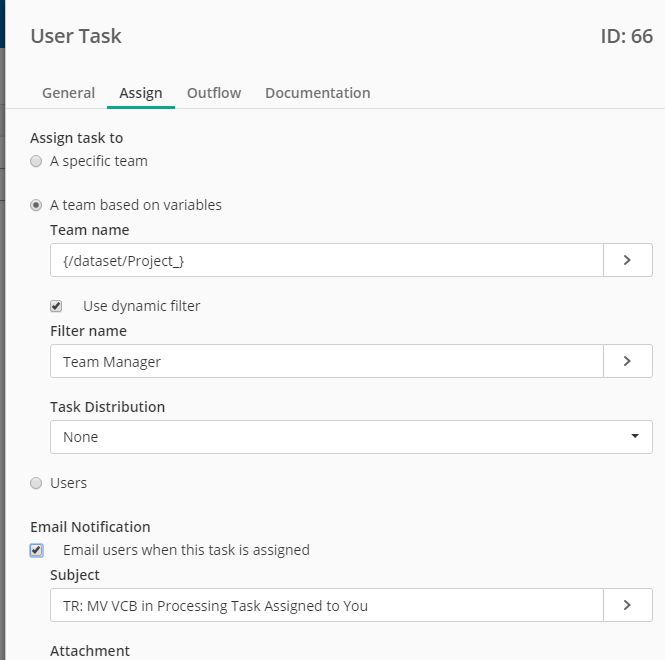The height and width of the screenshot is (660, 665).
Task: Open variable picker for Team name
Action: coord(627,260)
